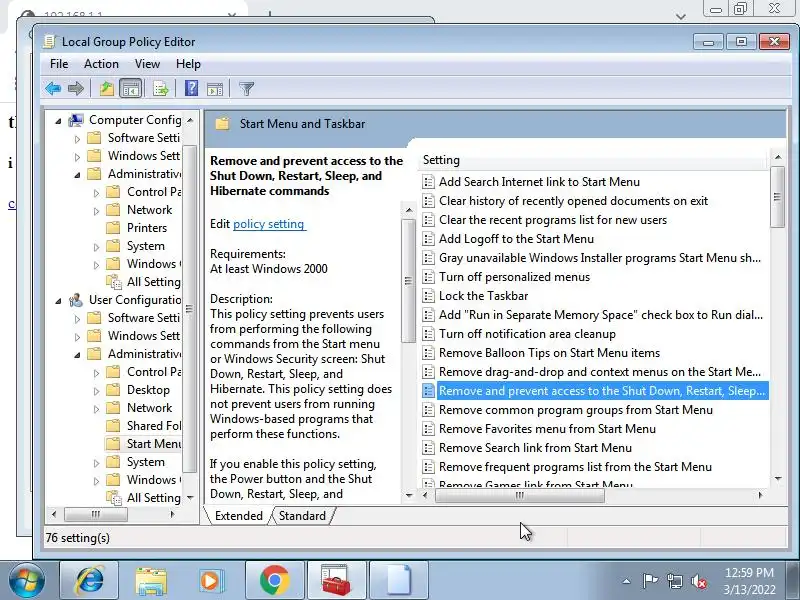
Task: Click the User Configuration user icon
Action: click(76, 300)
